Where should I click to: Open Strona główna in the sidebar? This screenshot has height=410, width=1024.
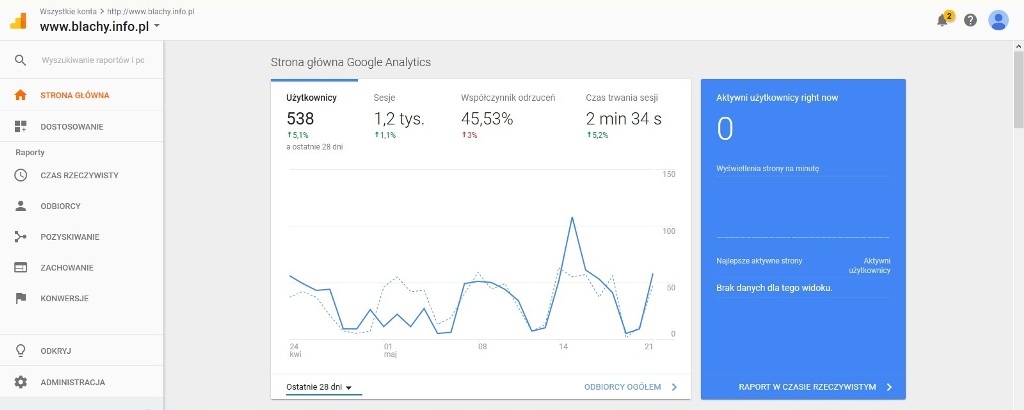pyautogui.click(x=82, y=95)
